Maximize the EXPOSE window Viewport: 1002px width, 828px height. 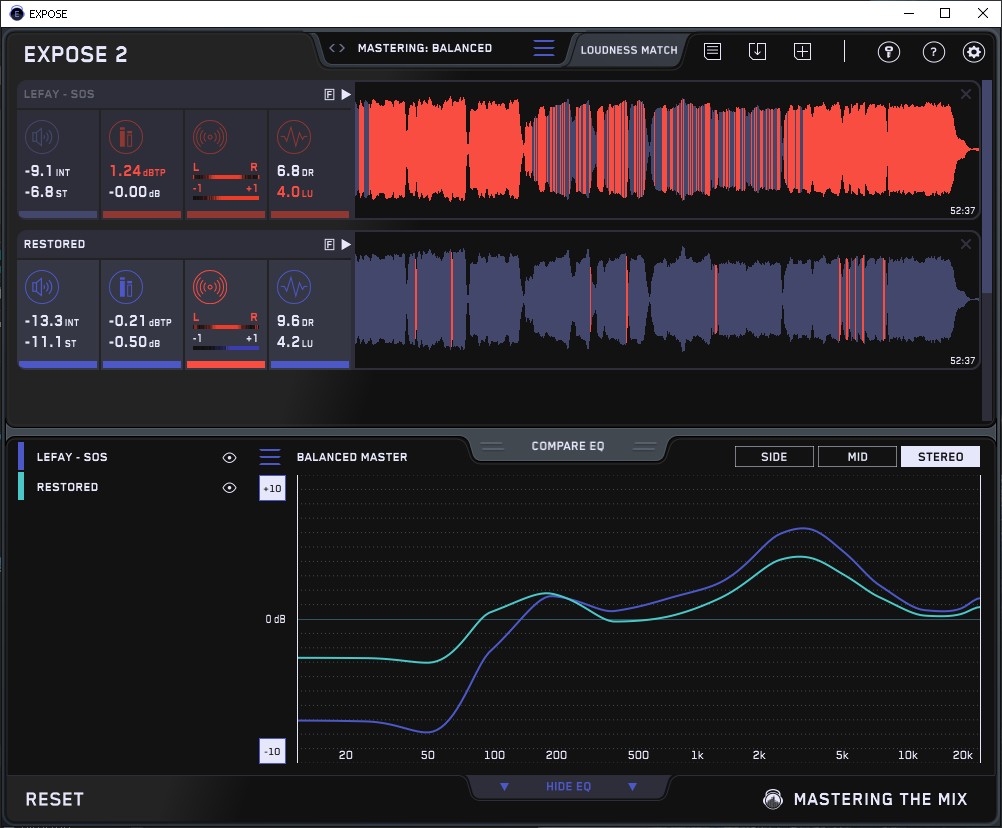coord(945,13)
